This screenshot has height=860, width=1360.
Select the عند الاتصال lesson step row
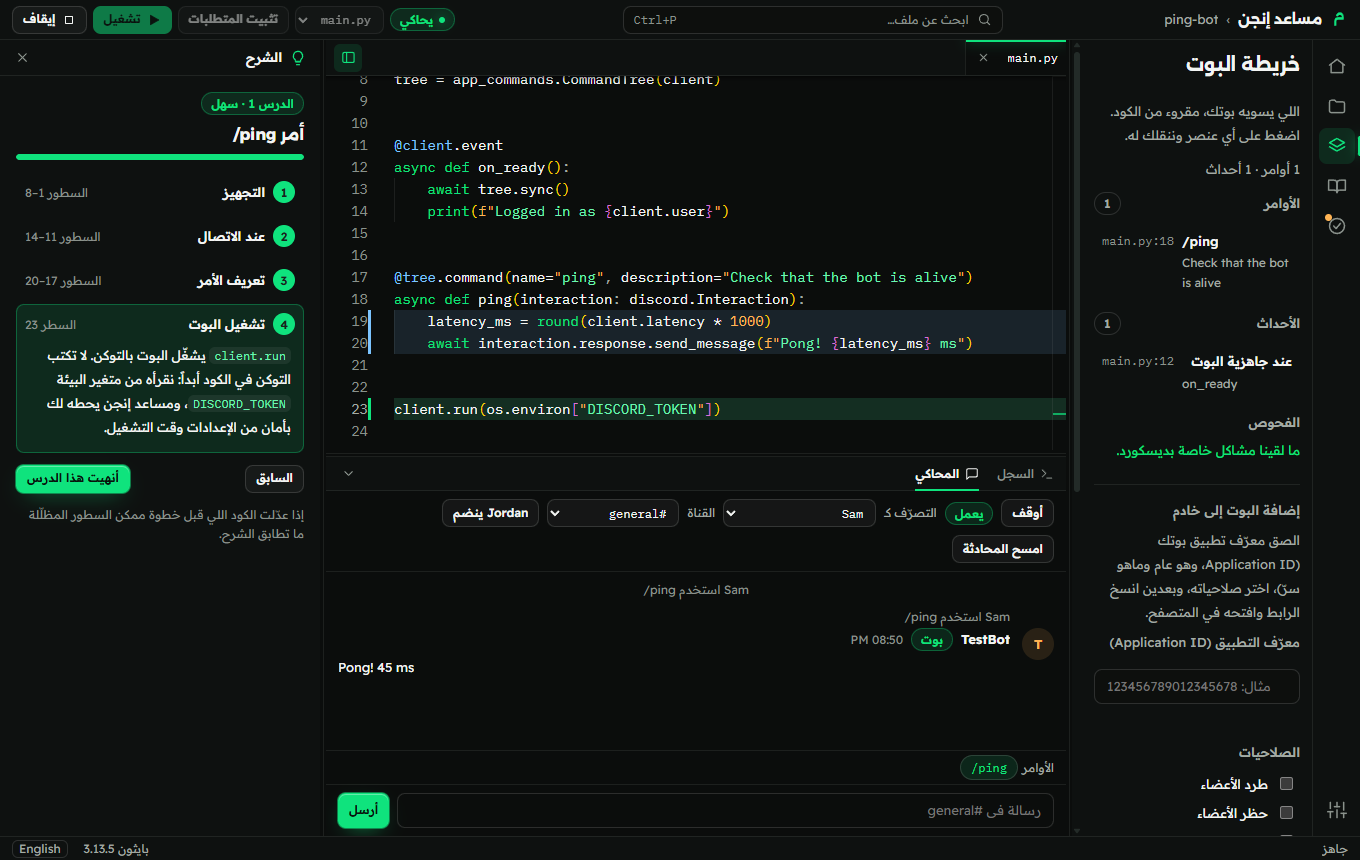(x=160, y=237)
